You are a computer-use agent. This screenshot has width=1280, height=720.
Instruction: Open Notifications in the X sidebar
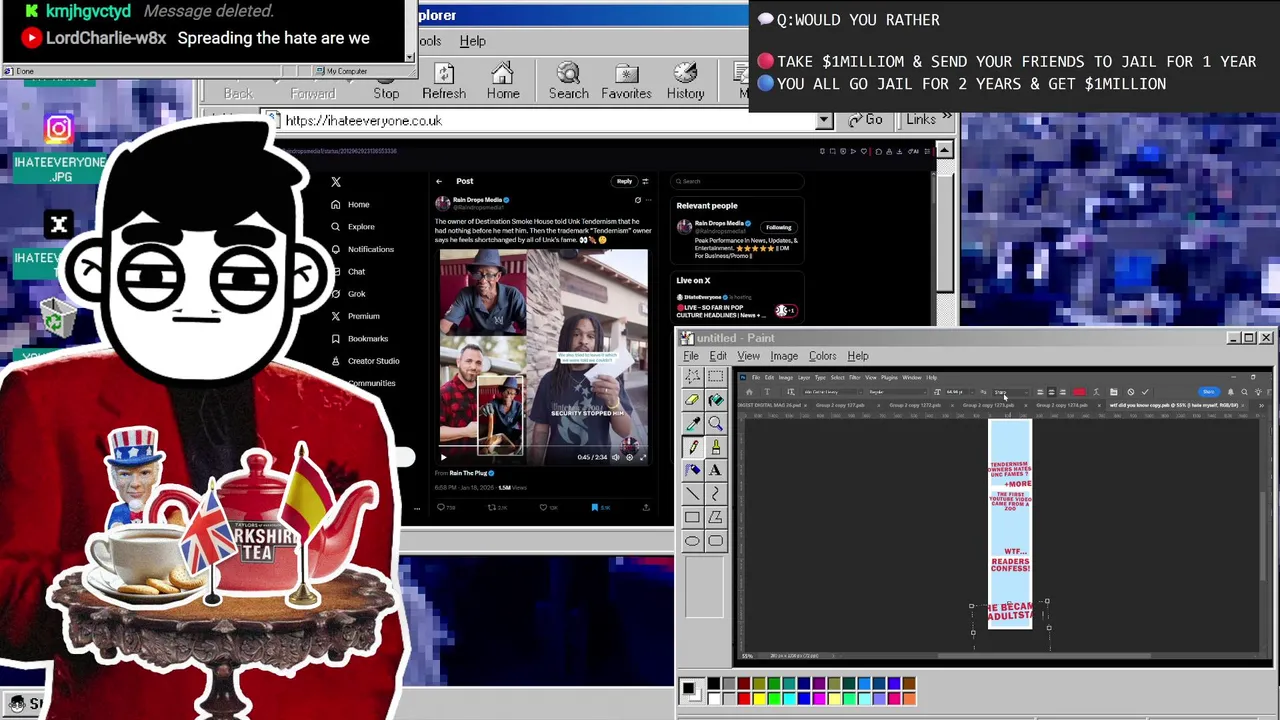[x=362, y=249]
